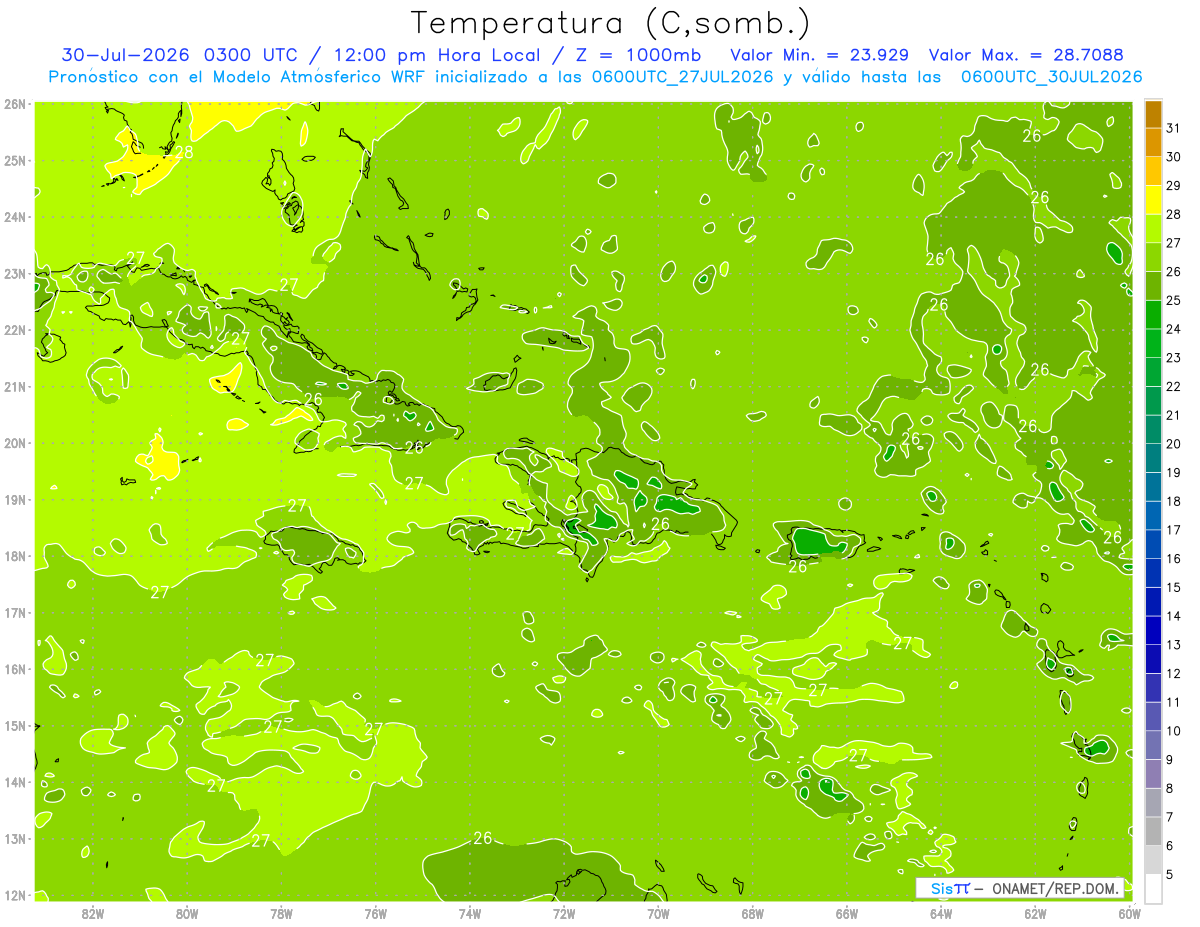Click the "68W" longitude label
Viewport: 1200px width, 927px height.
752,913
